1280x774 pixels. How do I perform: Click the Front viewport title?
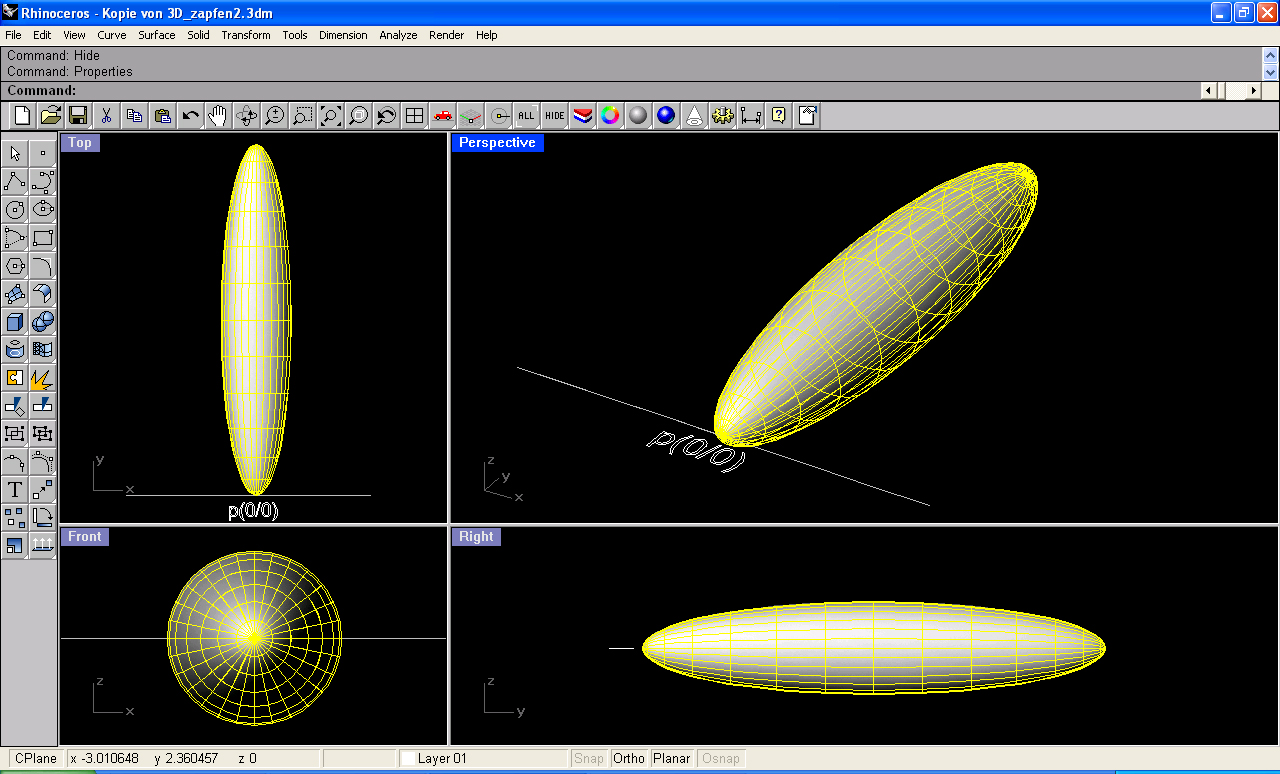[85, 537]
